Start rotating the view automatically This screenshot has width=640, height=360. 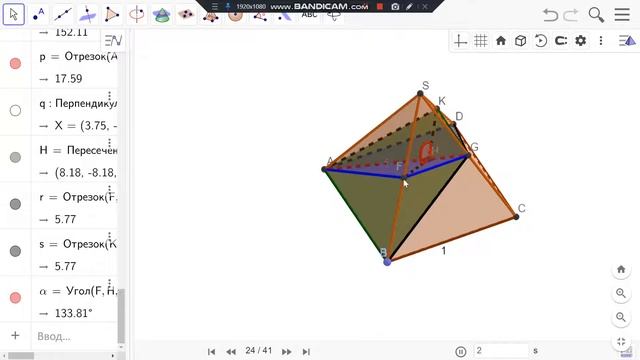540,41
